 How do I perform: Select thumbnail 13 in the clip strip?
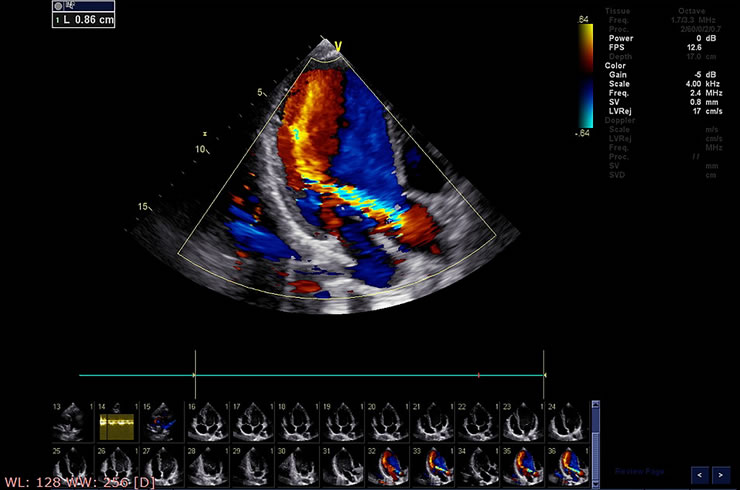click(71, 422)
